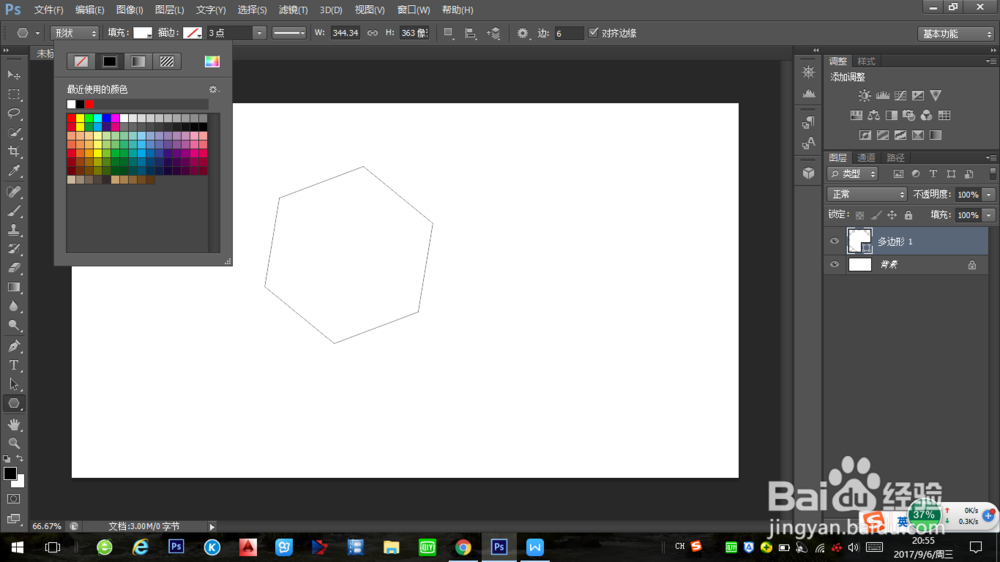Toggle lock all
Image resolution: width=1000 pixels, height=562 pixels.
coord(908,215)
